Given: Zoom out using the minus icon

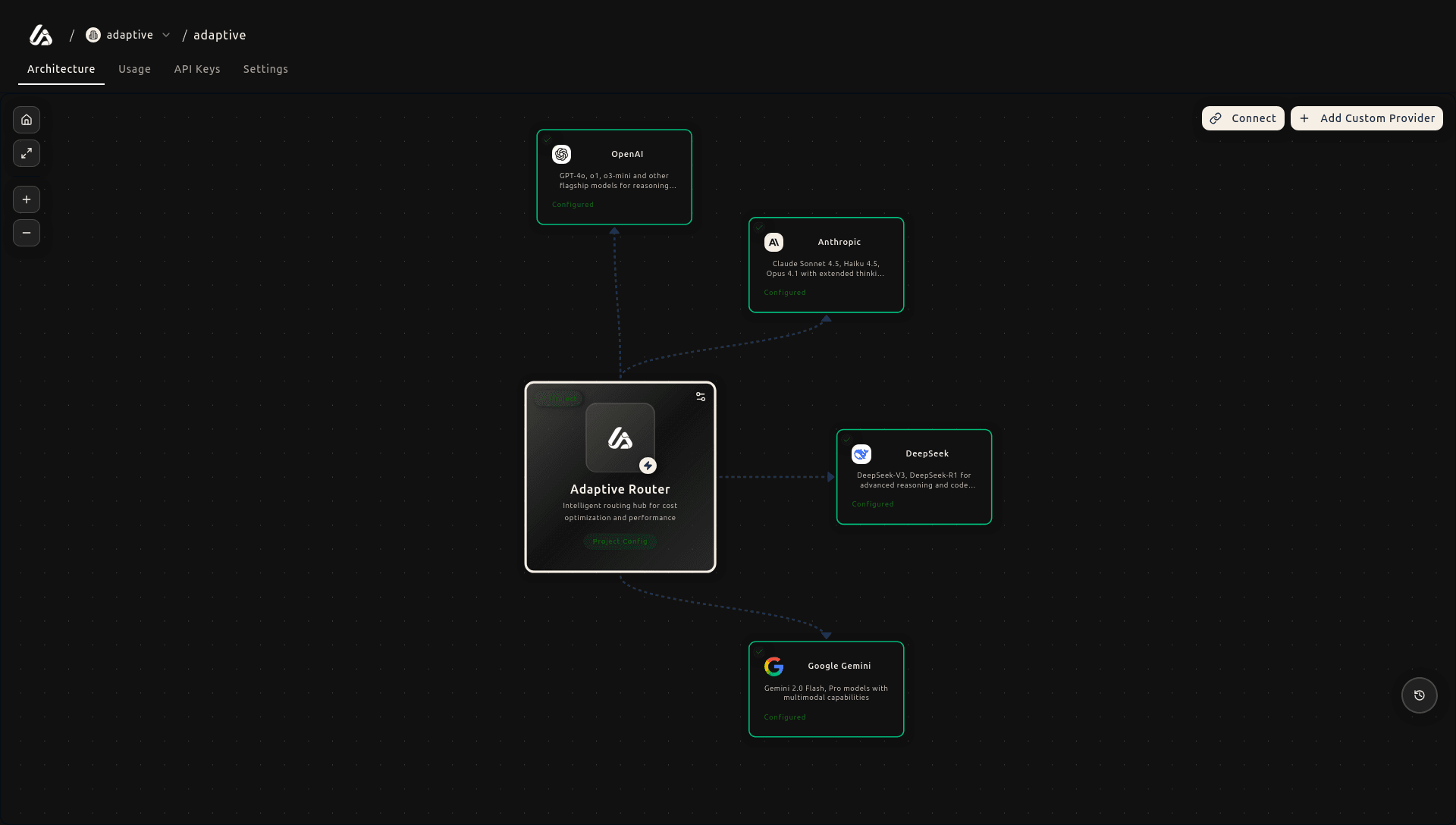Looking at the screenshot, I should pos(27,233).
